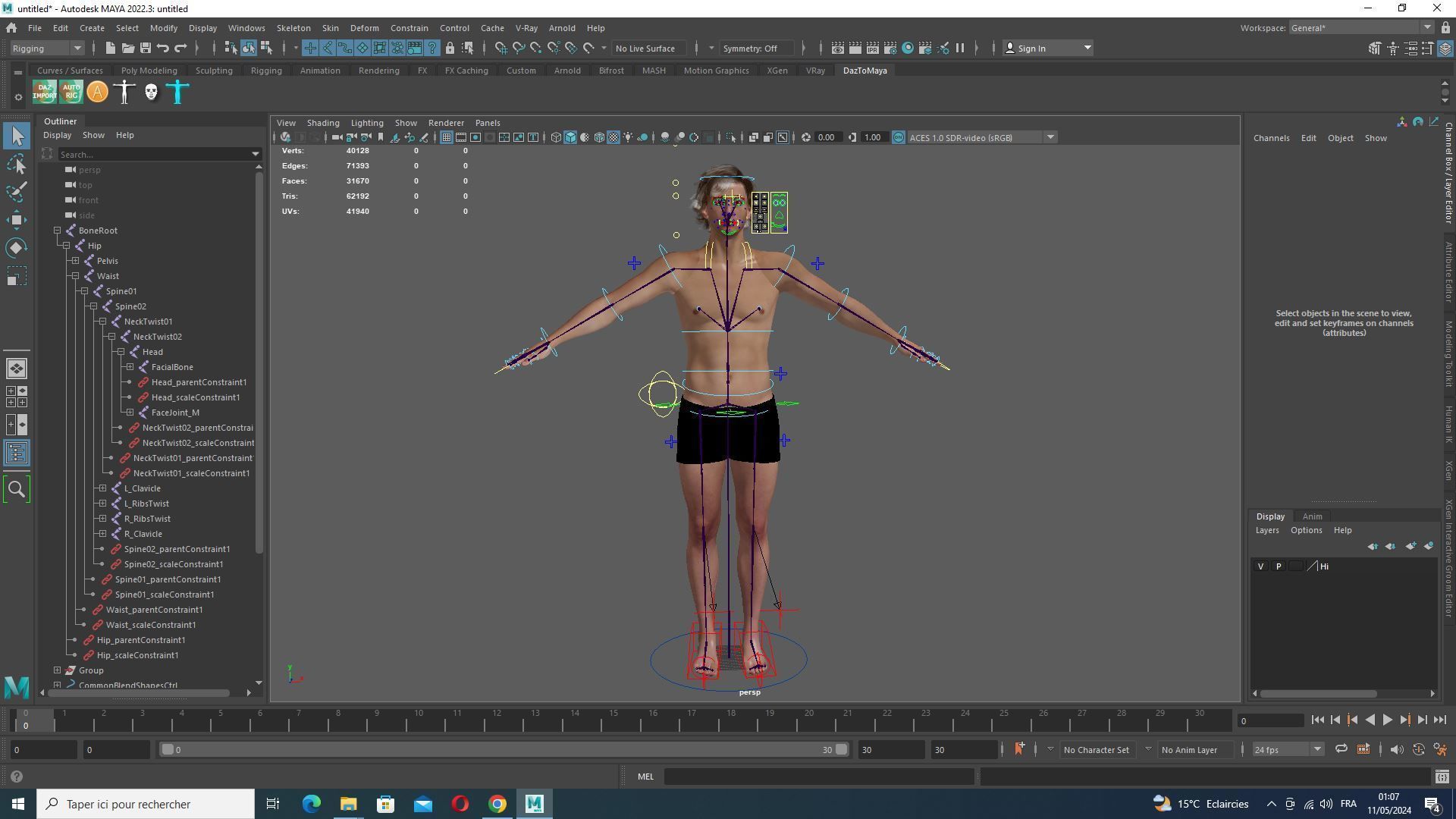Click the cyan T-pose shelf icon

pyautogui.click(x=177, y=93)
